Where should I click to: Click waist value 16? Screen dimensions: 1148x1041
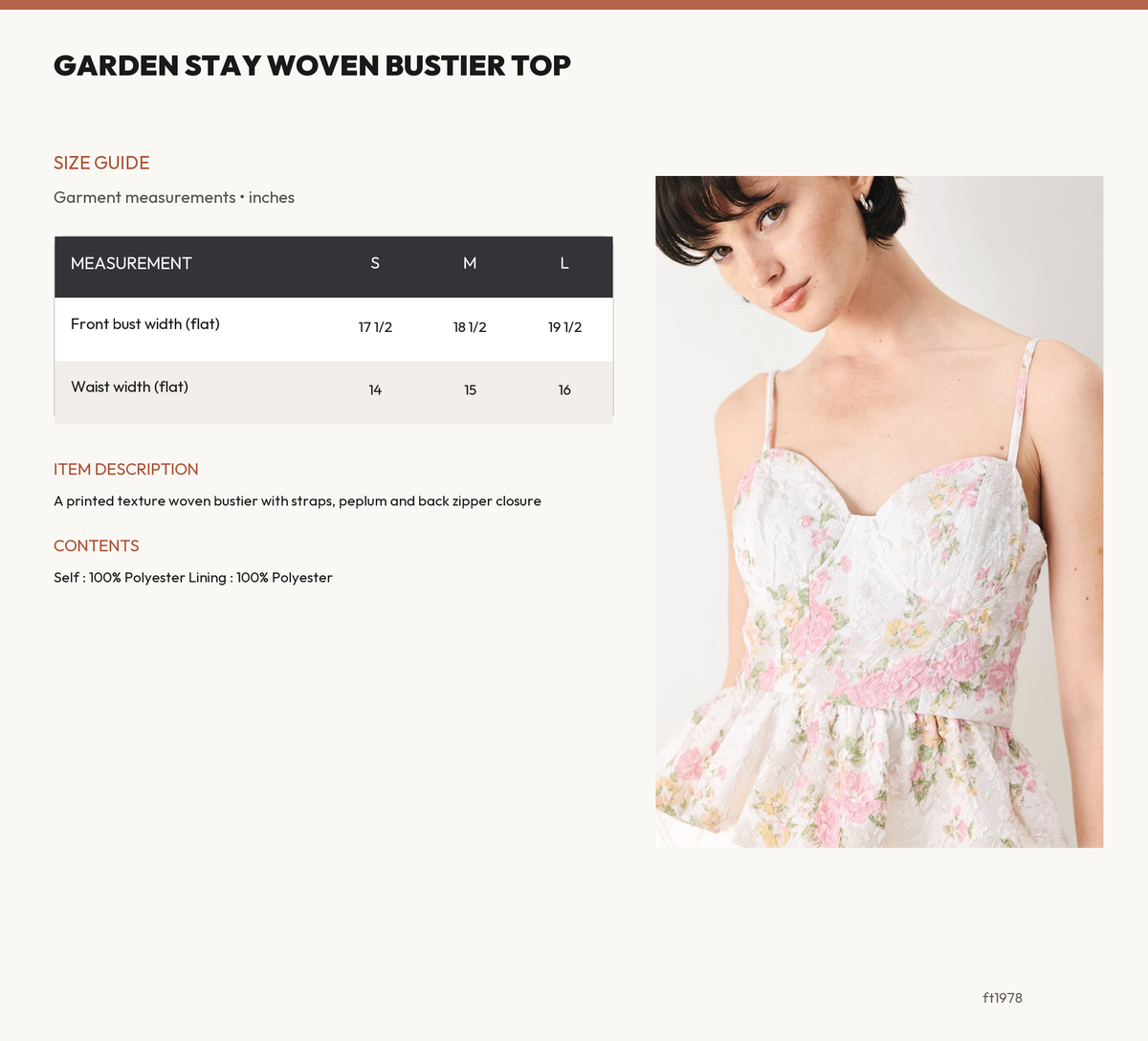click(x=564, y=390)
